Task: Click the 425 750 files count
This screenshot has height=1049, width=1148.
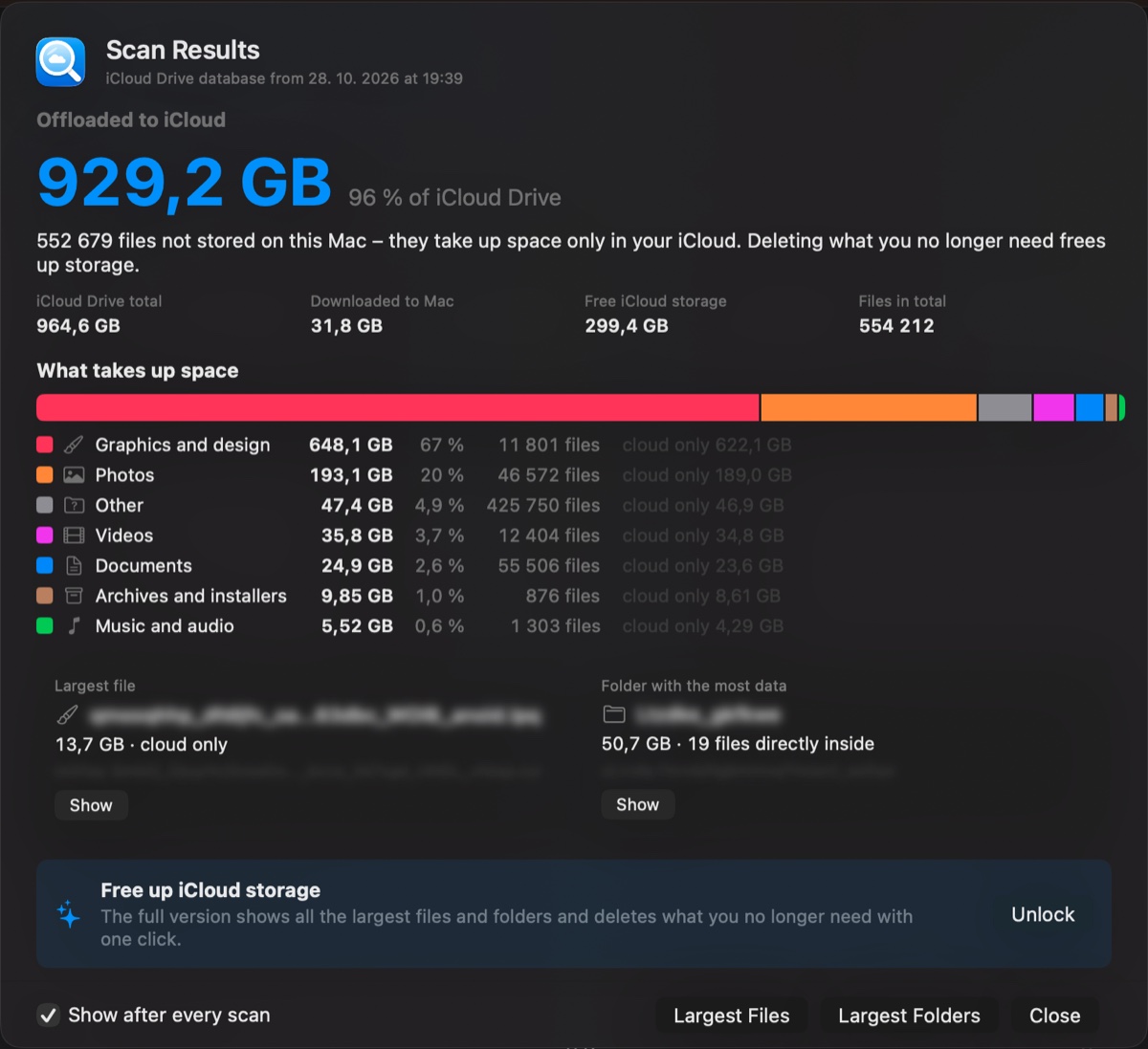Action: click(x=543, y=505)
